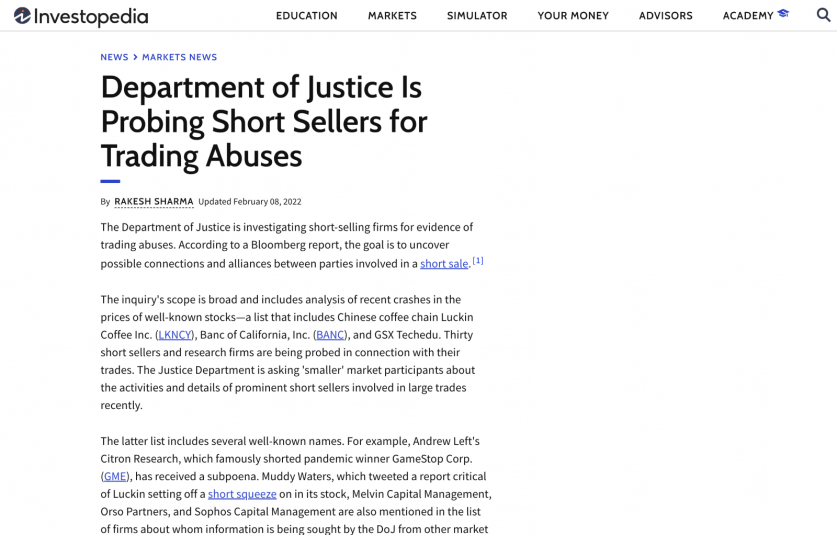Open the GME ticker link
The image size is (837, 535).
(115, 477)
